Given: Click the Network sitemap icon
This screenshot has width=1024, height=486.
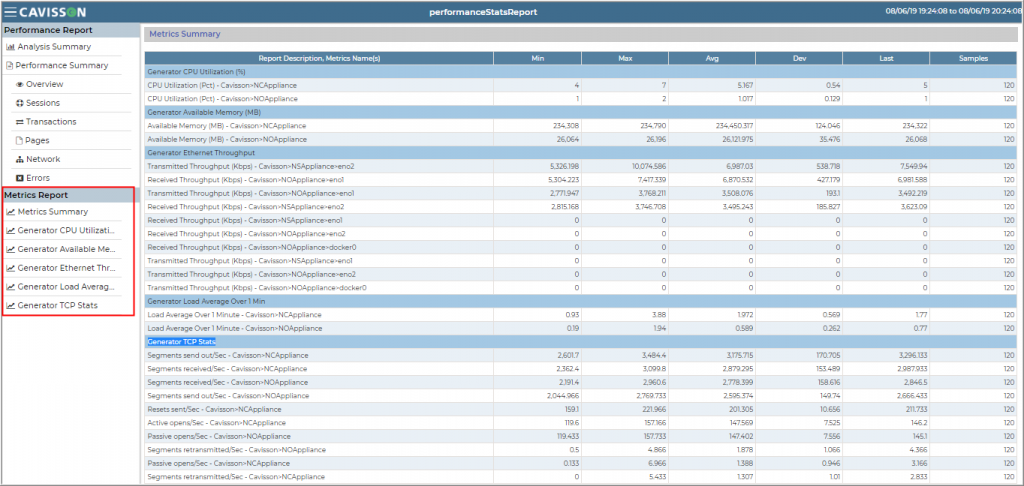Looking at the screenshot, I should 20,159.
